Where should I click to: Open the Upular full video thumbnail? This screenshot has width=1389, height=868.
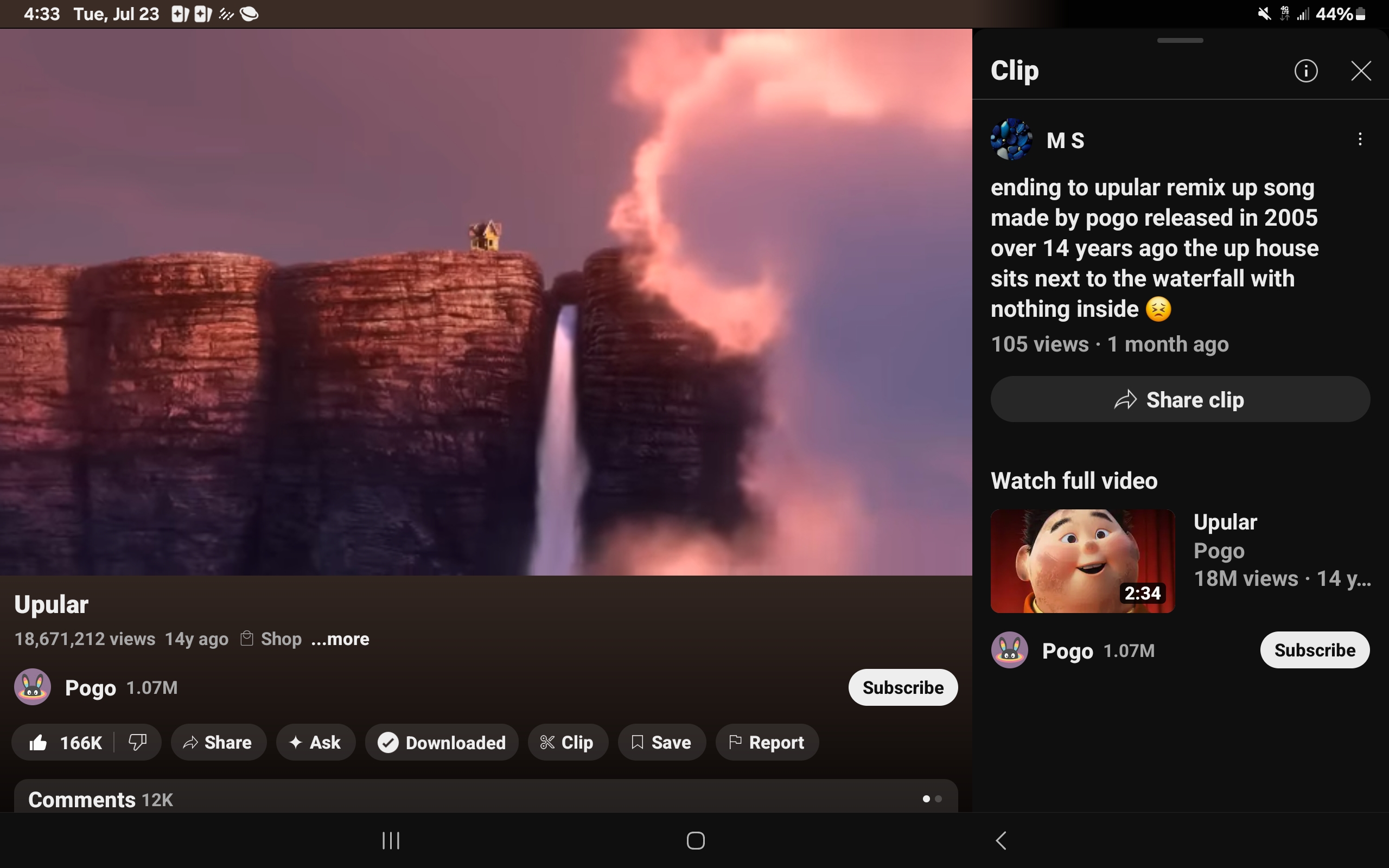click(x=1082, y=561)
